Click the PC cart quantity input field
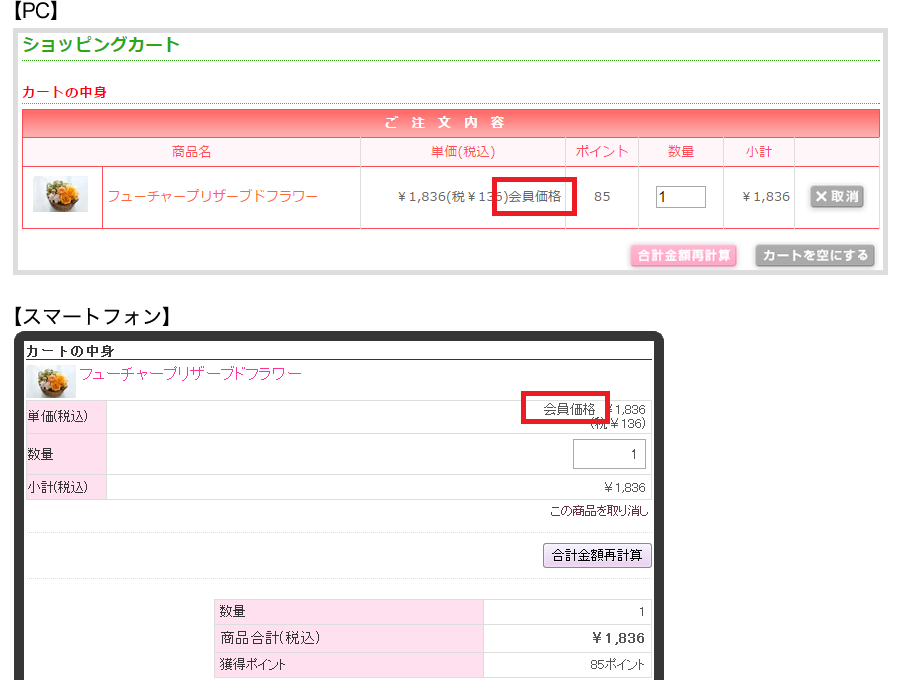Screen dimensions: 900x680 coord(681,197)
